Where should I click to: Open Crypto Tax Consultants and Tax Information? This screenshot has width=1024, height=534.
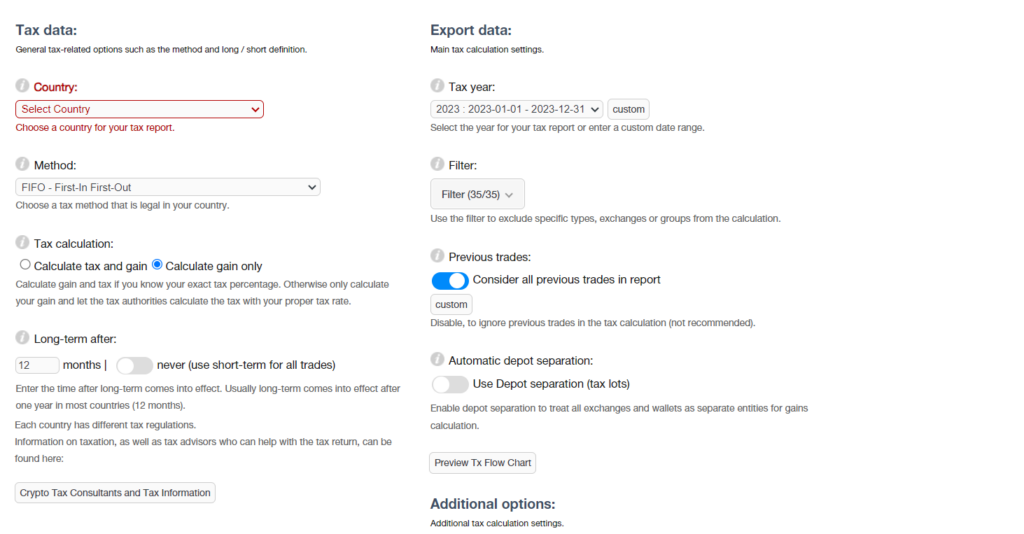click(x=115, y=493)
